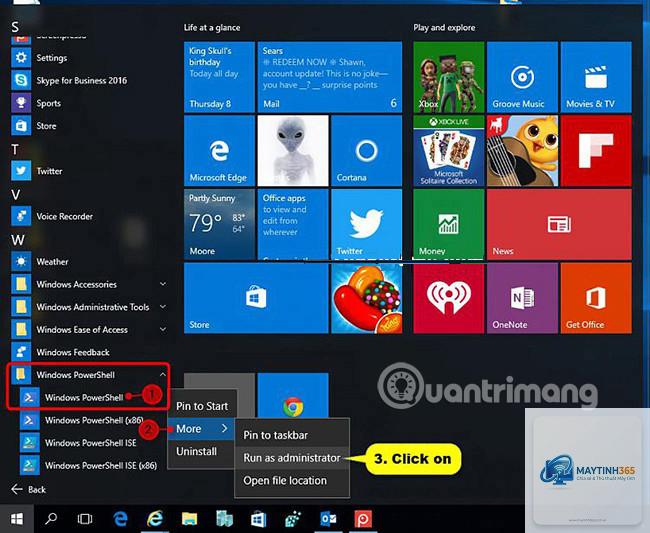Open the Get Office tile
Image resolution: width=650 pixels, height=533 pixels.
tap(596, 298)
